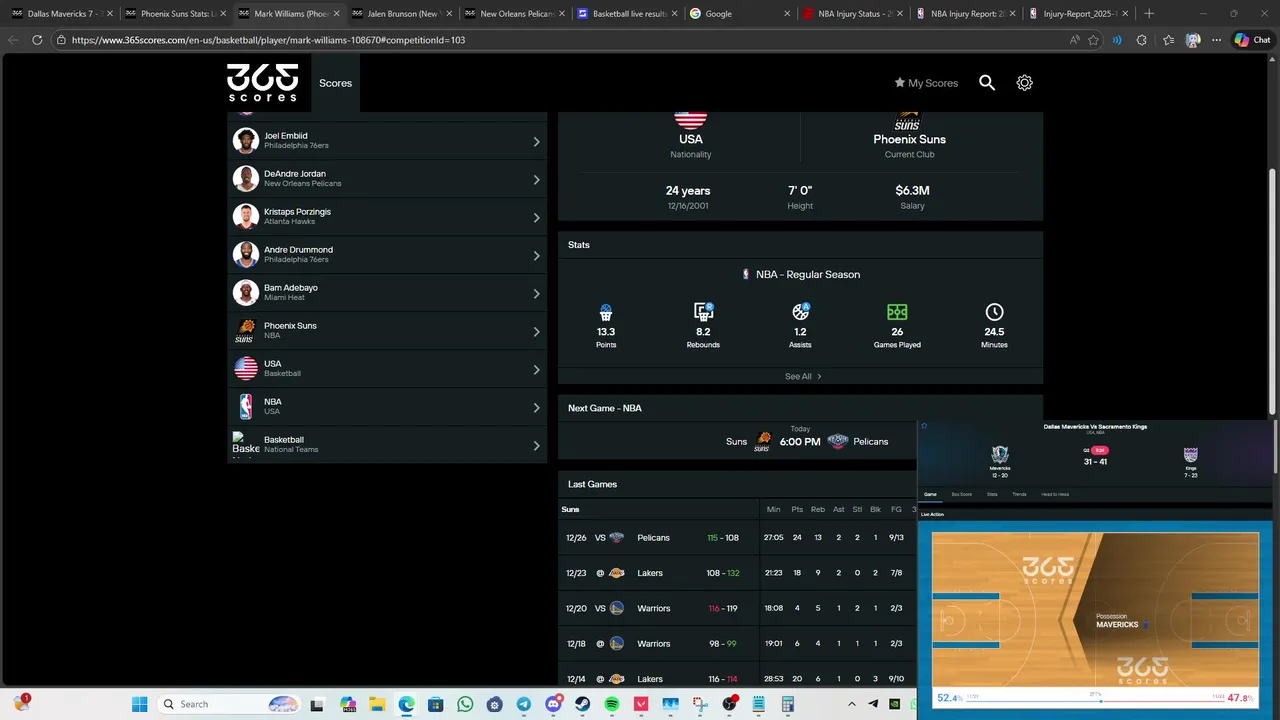
Task: Expand the NBA USA row chevron
Action: click(536, 407)
